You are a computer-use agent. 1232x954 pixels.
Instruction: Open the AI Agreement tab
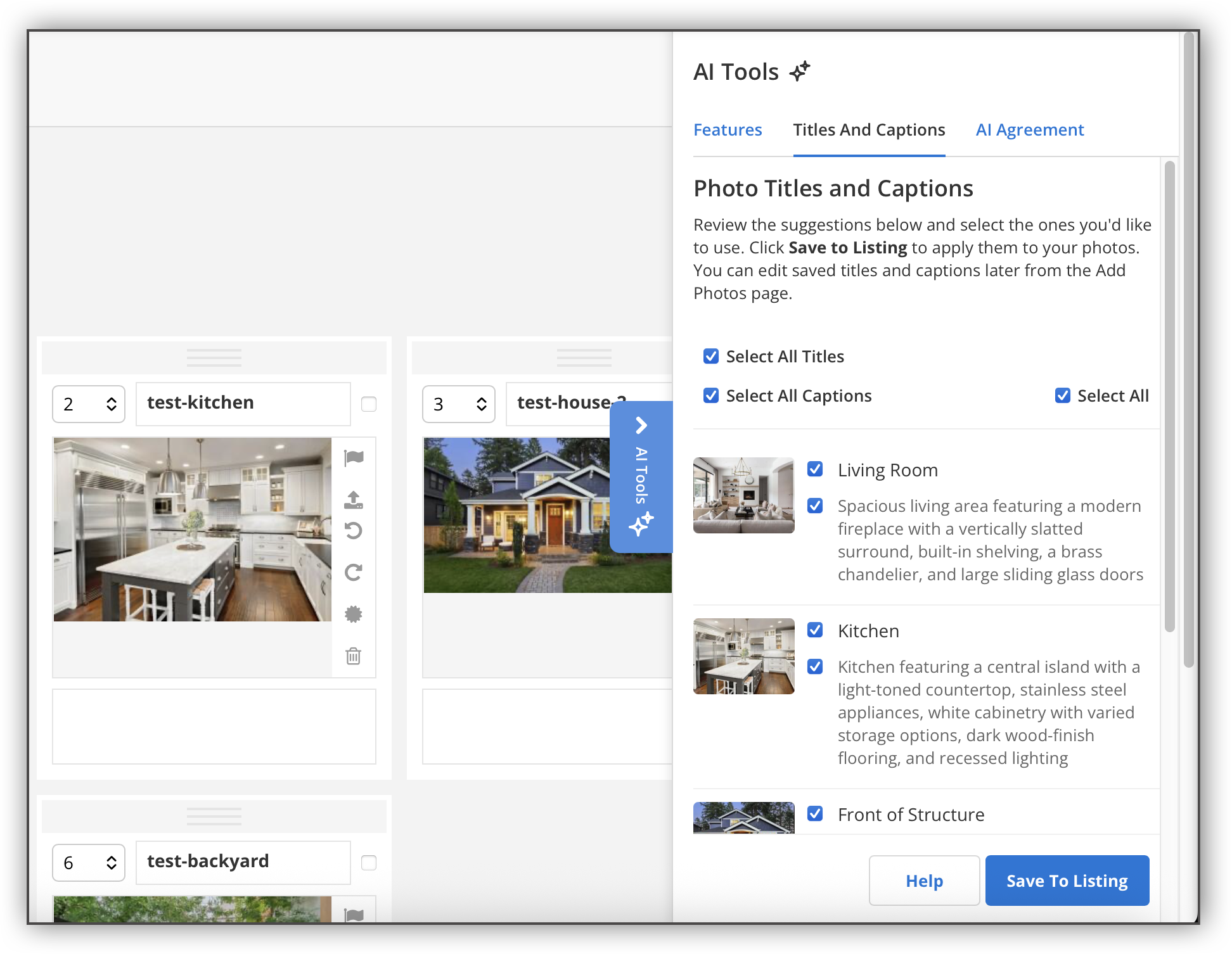1030,130
